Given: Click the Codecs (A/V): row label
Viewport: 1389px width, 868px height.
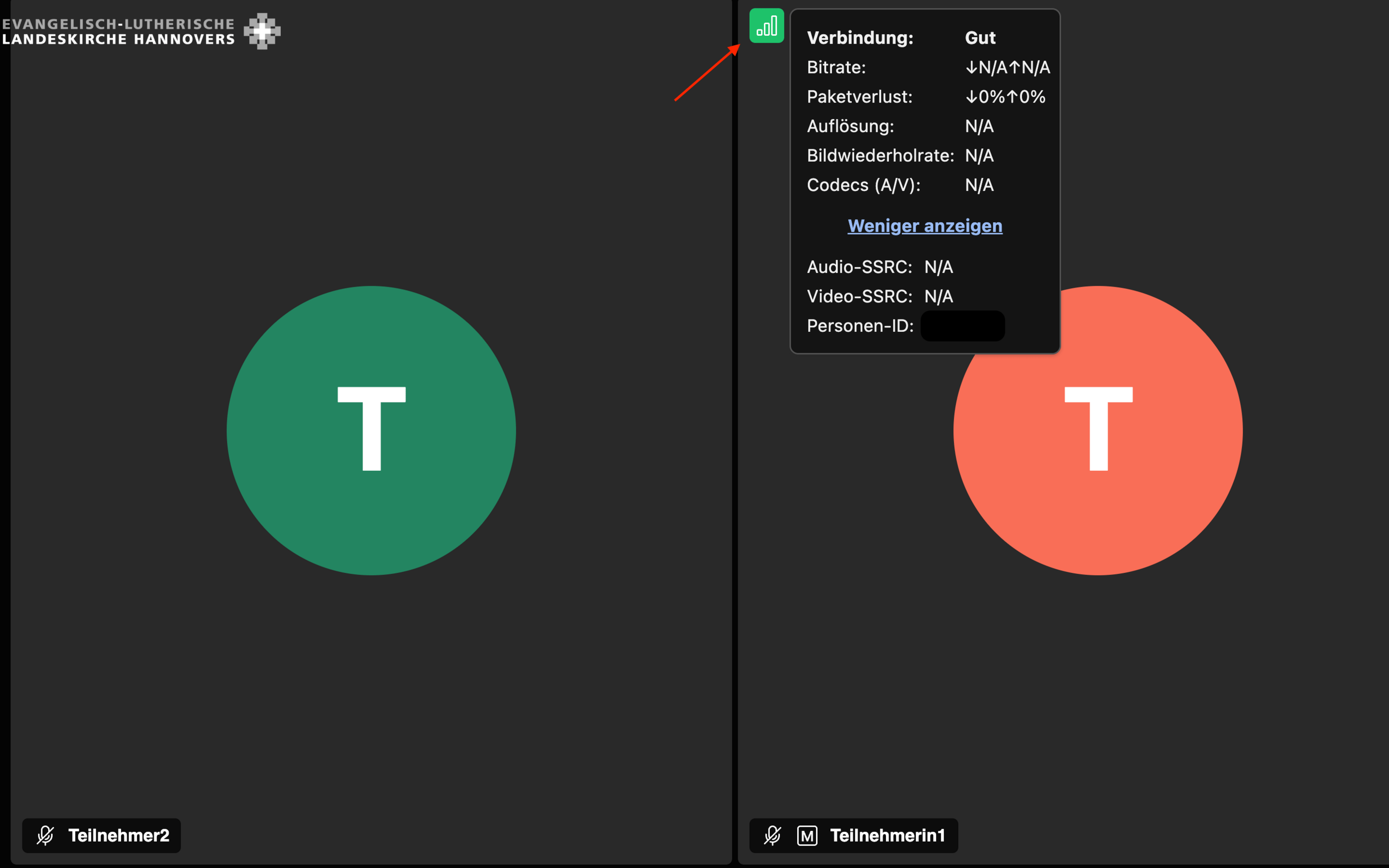Looking at the screenshot, I should click(863, 185).
